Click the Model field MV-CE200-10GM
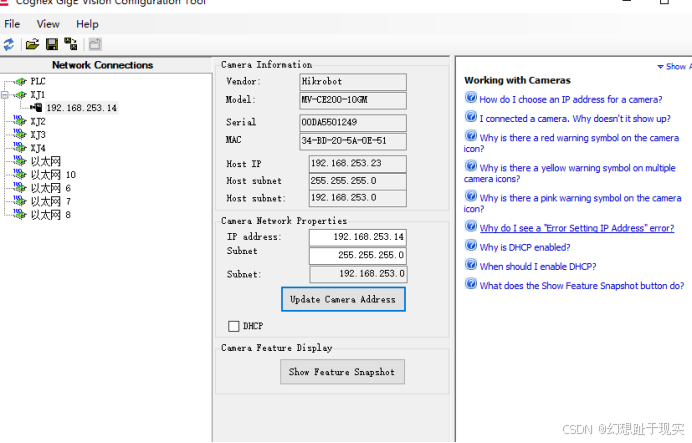 (x=353, y=100)
